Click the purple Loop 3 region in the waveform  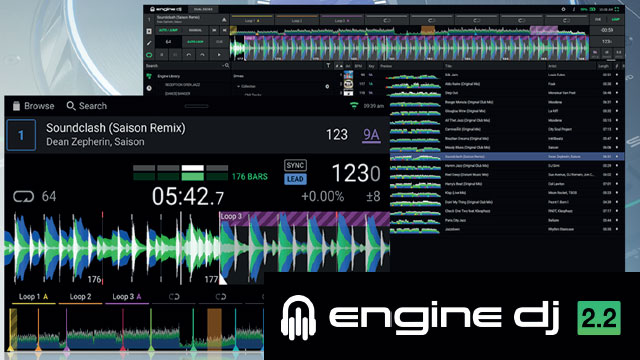click(304, 218)
